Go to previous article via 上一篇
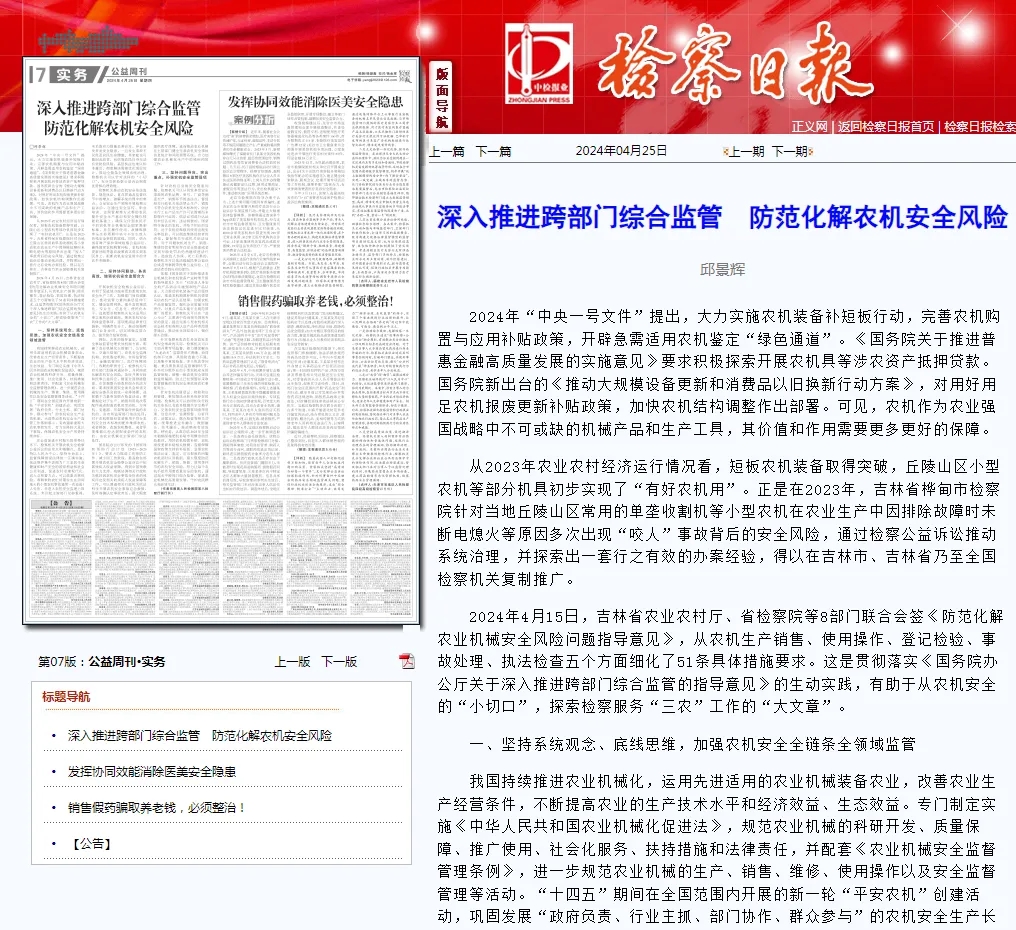The width and height of the screenshot is (1016, 930). pyautogui.click(x=447, y=152)
